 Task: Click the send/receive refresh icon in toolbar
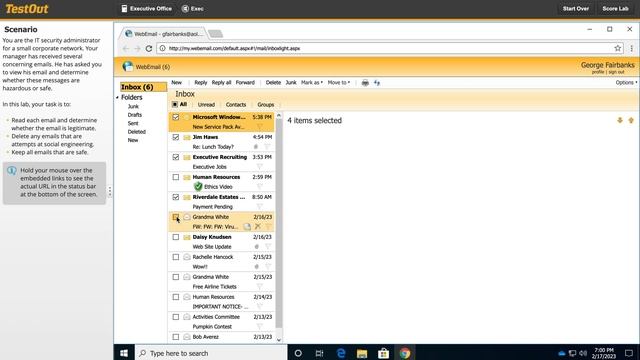pyautogui.click(x=377, y=83)
